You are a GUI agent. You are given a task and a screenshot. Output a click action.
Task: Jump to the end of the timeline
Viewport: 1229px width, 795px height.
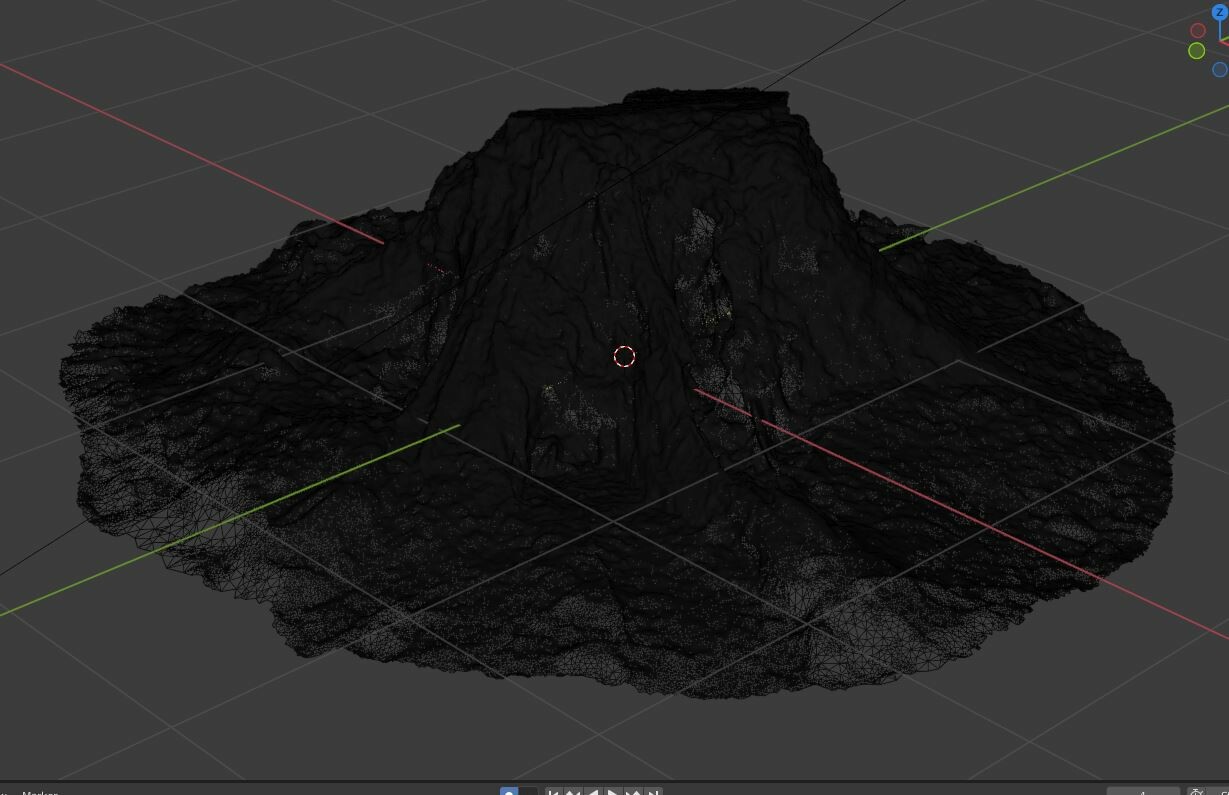point(655,791)
